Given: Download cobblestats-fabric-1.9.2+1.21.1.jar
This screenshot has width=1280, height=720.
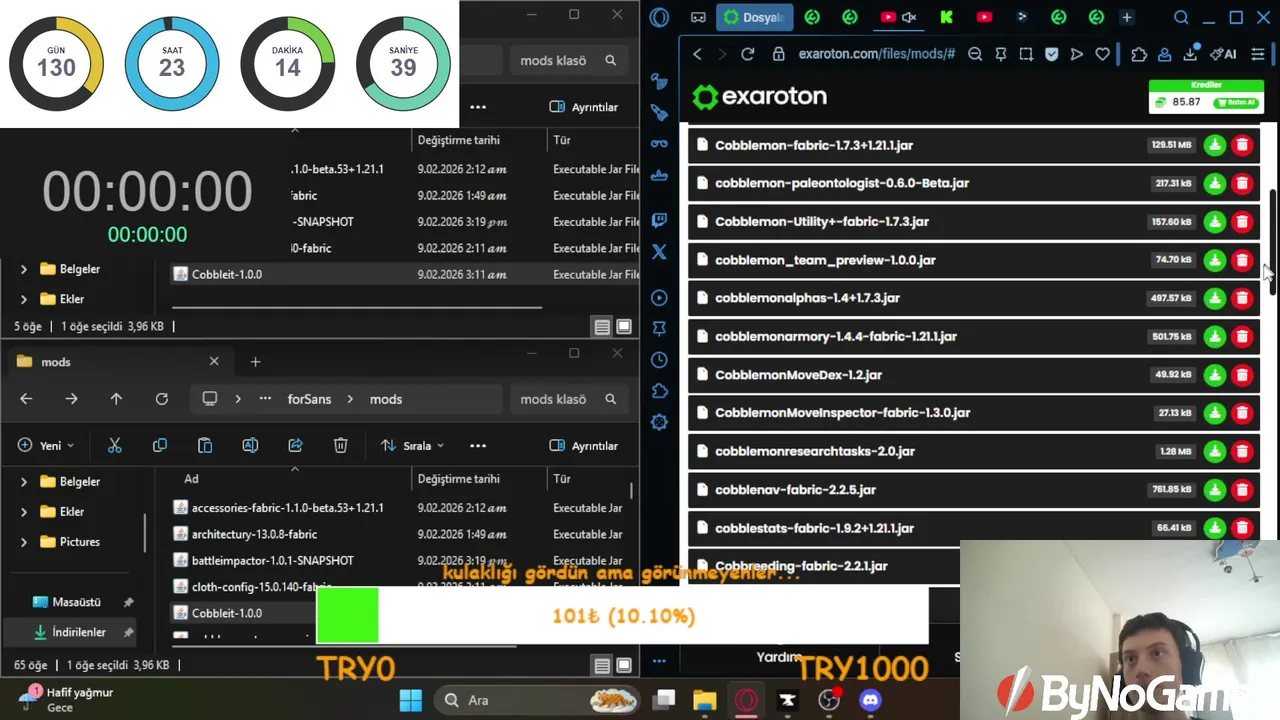Looking at the screenshot, I should [x=1214, y=528].
